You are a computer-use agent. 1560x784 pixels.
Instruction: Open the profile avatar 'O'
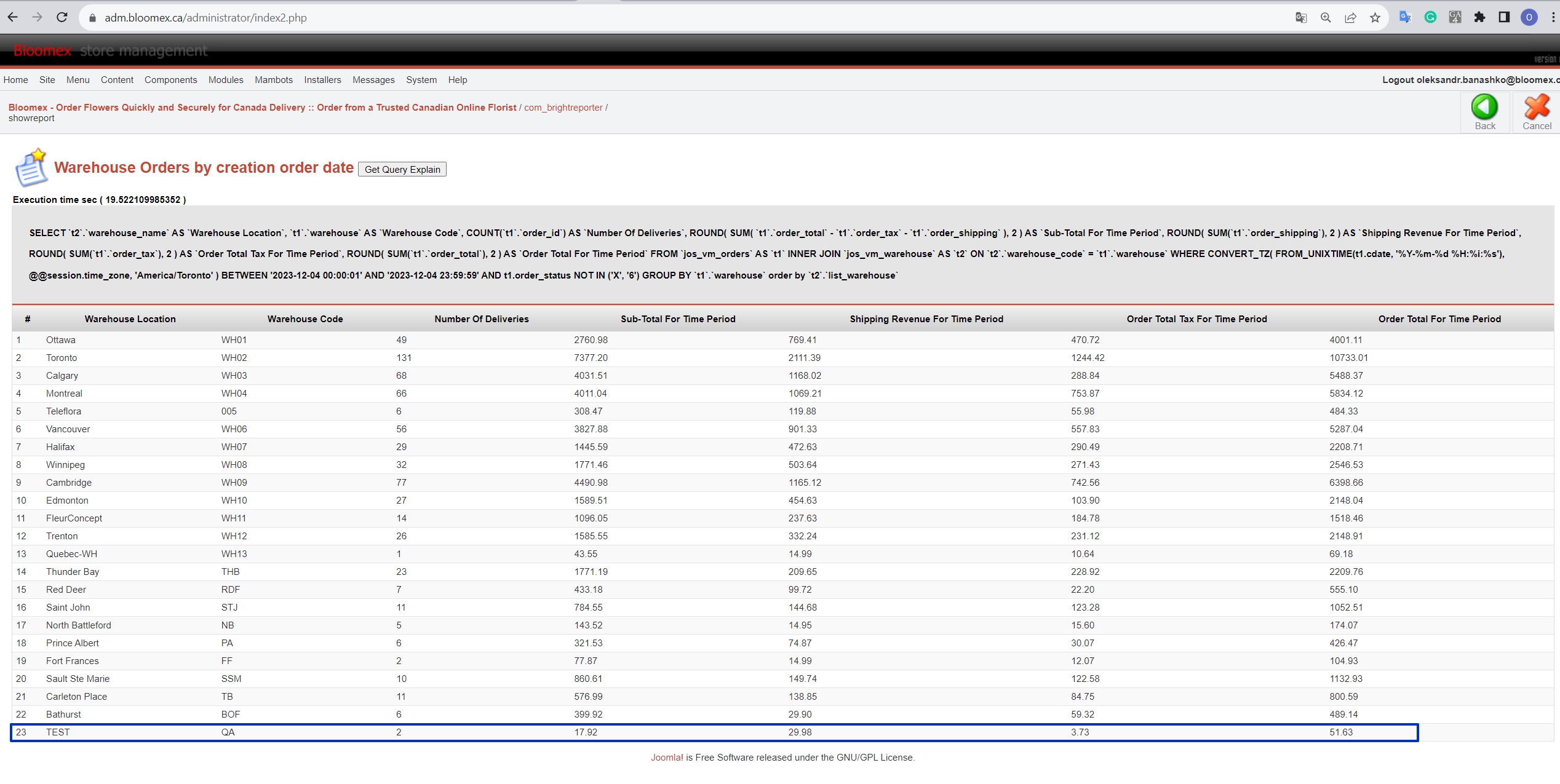[1529, 17]
